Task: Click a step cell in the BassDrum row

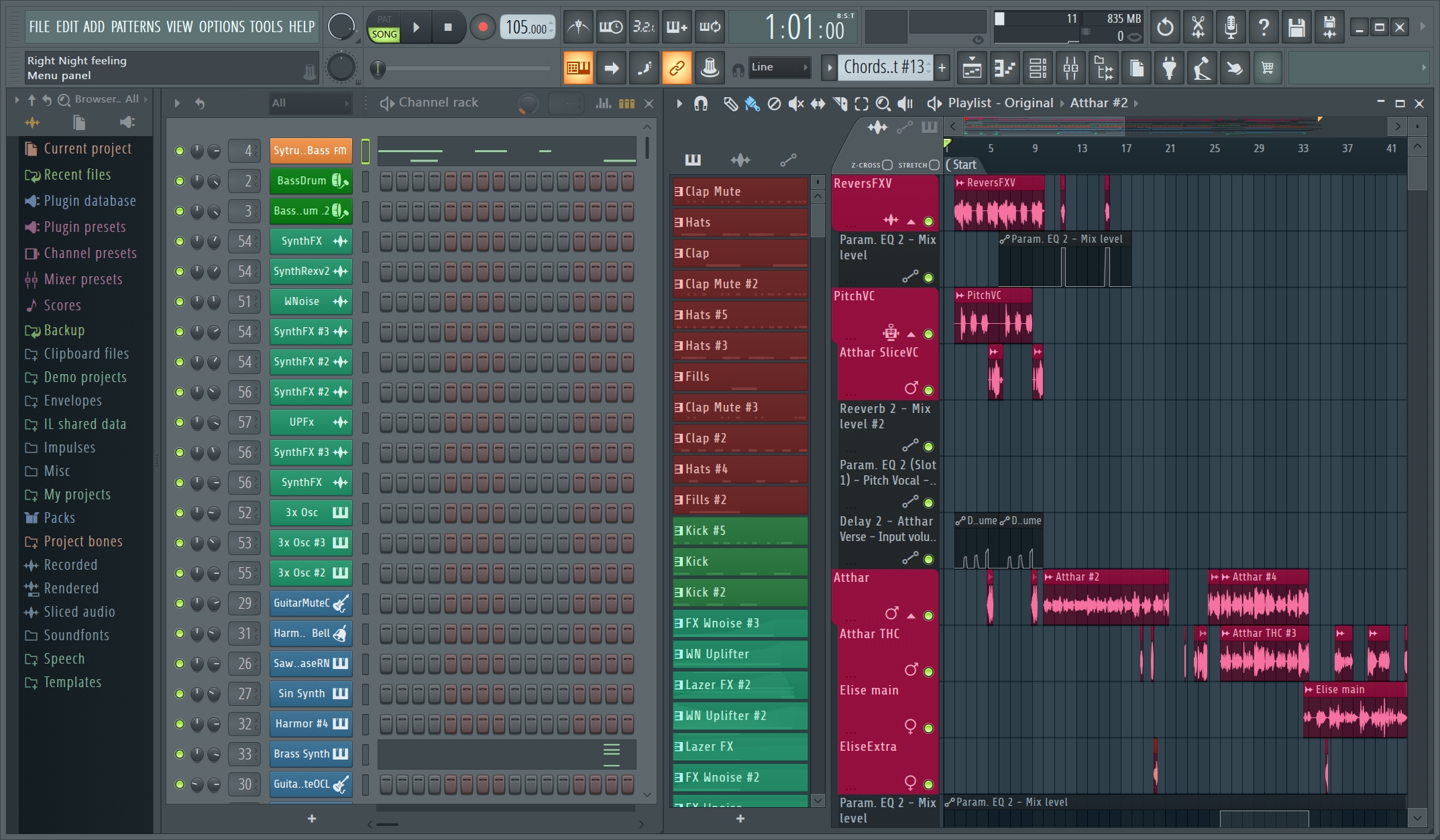Action: (386, 180)
